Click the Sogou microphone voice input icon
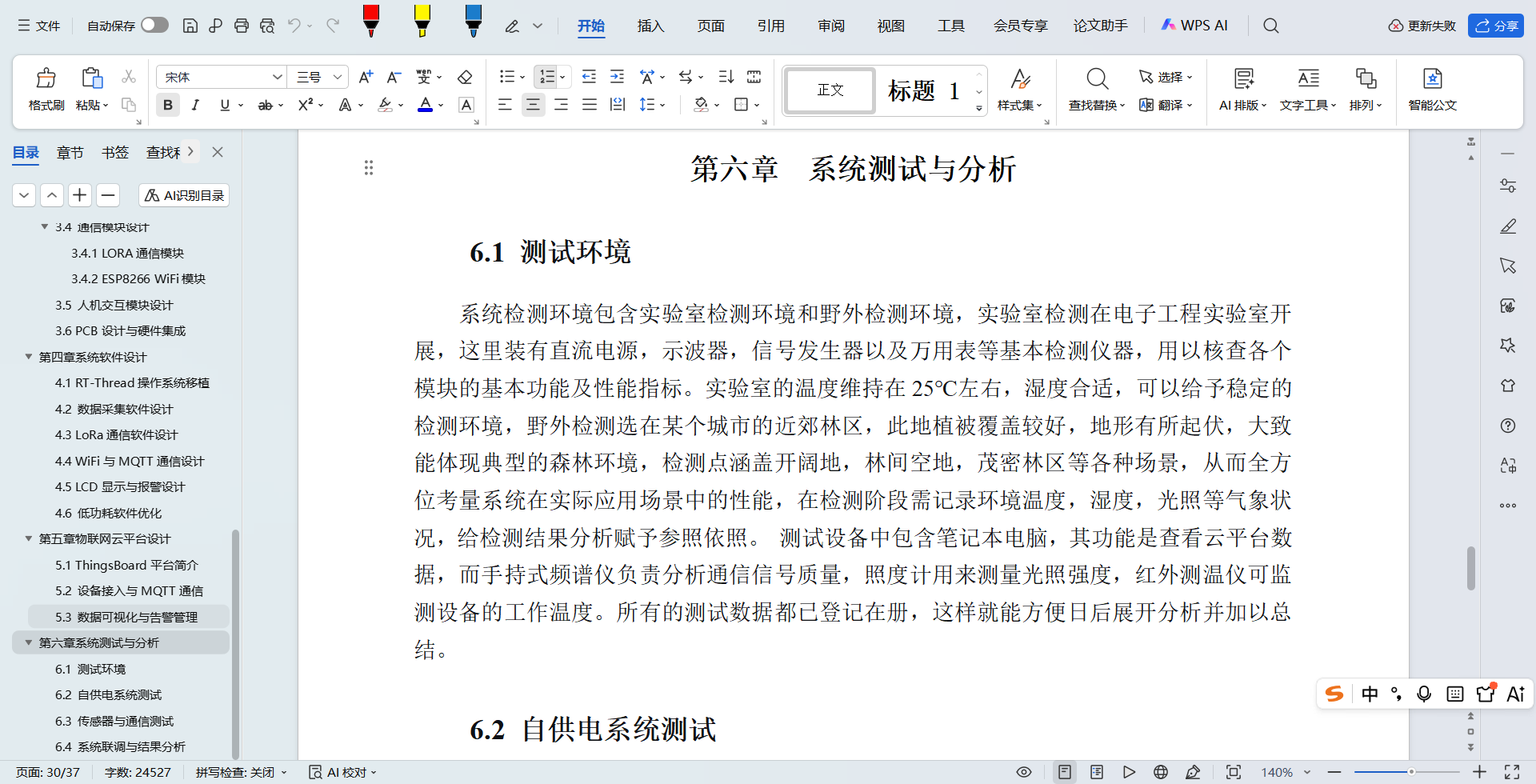 pyautogui.click(x=1424, y=694)
